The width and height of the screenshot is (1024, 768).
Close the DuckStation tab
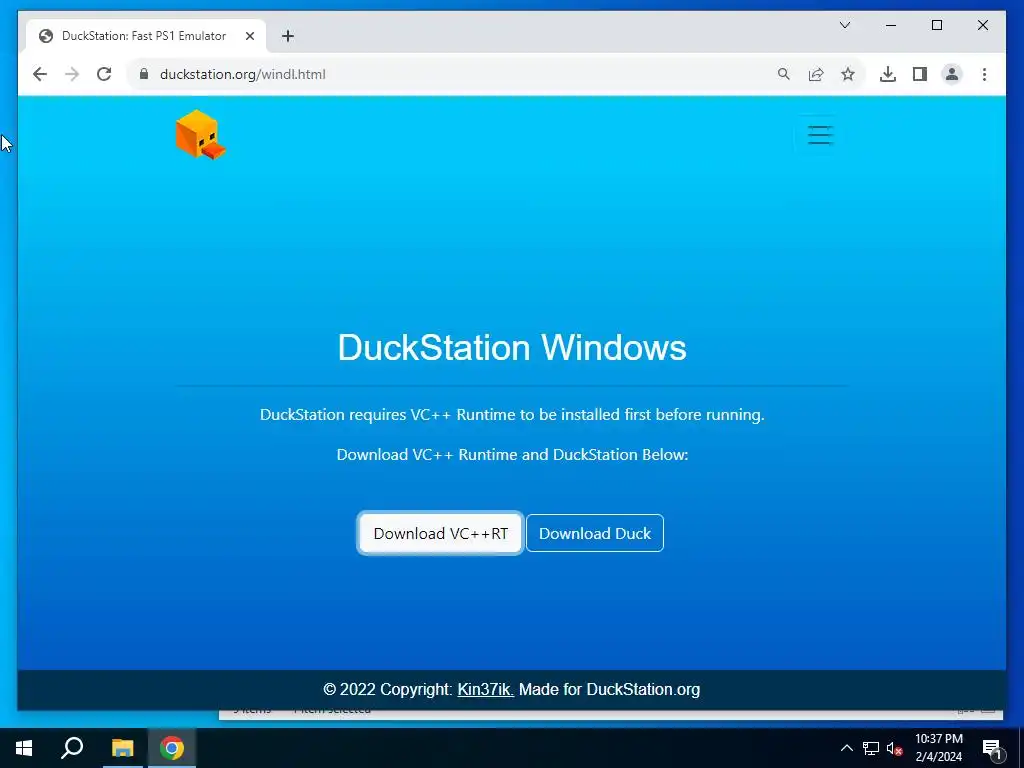[x=249, y=36]
